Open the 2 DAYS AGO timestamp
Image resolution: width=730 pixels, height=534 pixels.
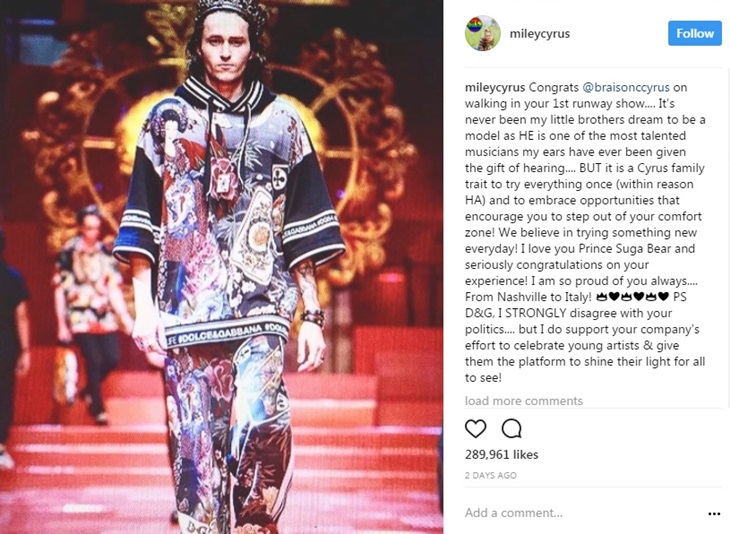pyautogui.click(x=490, y=475)
